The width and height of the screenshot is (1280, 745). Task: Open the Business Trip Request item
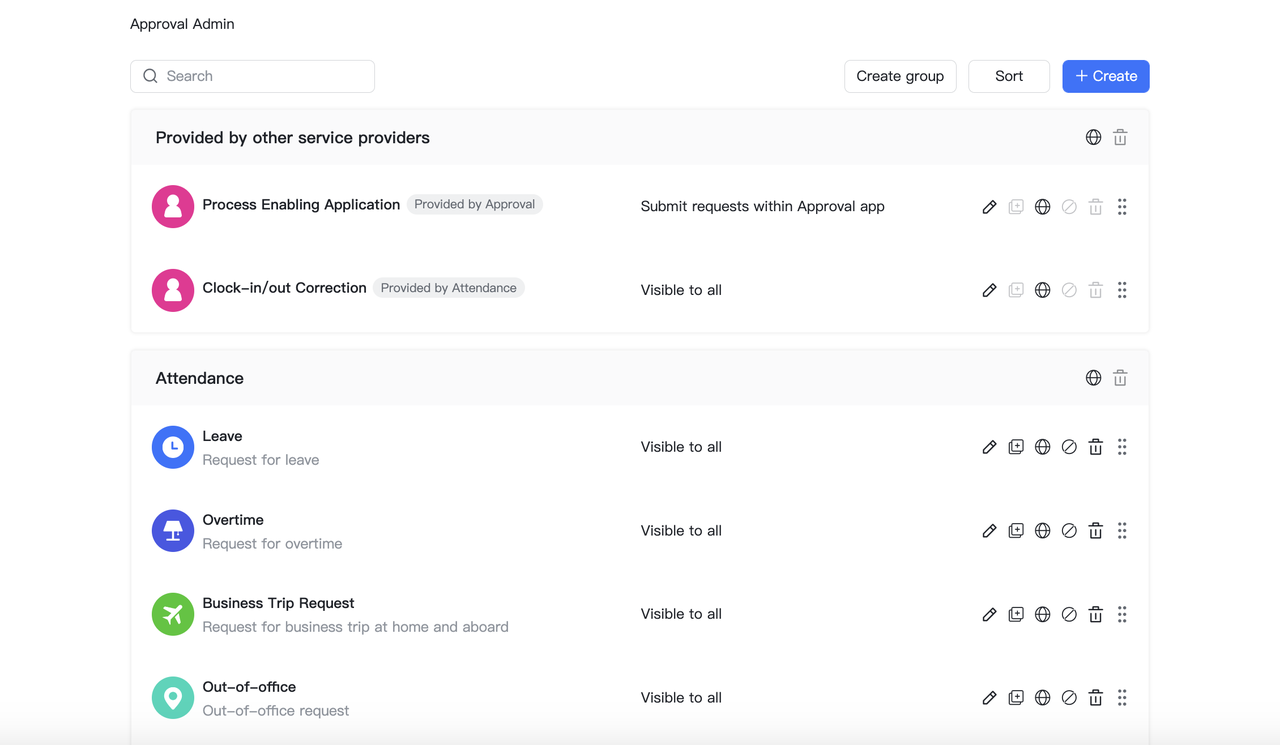click(x=278, y=603)
